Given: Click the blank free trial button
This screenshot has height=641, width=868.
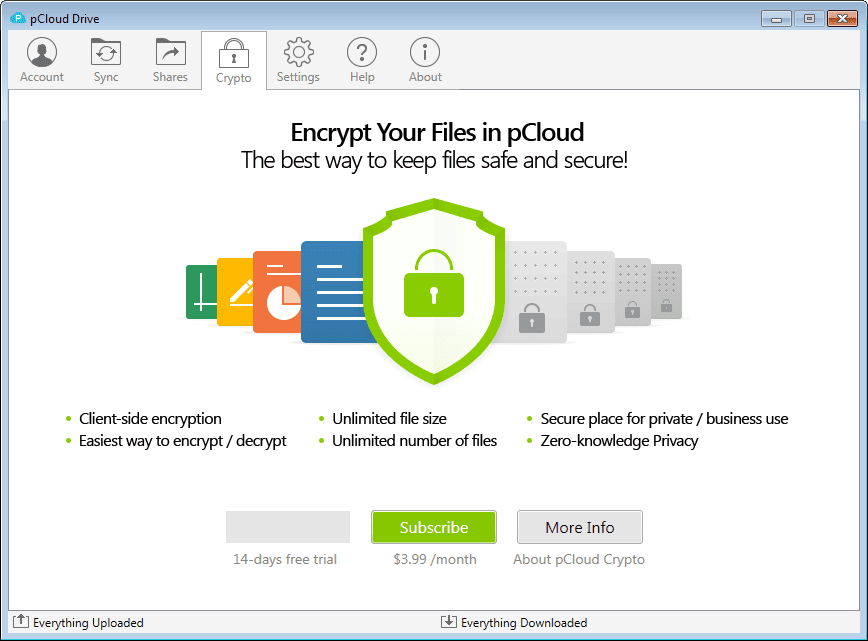Looking at the screenshot, I should coord(288,527).
